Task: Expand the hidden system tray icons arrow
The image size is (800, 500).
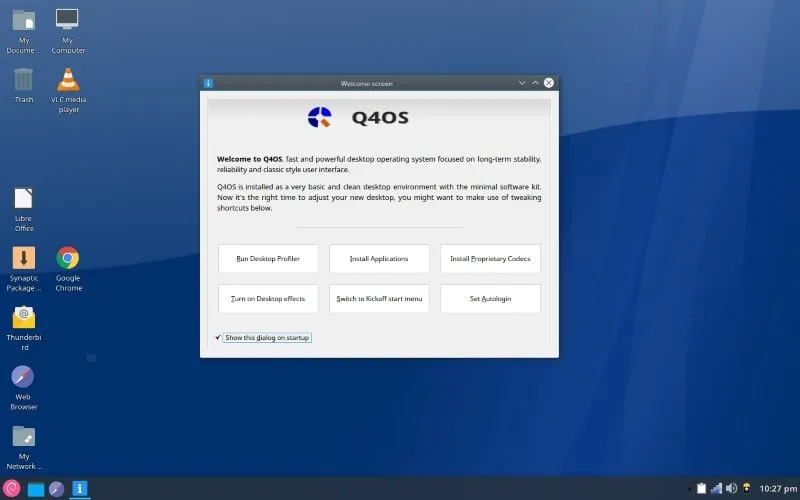Action: (x=688, y=488)
